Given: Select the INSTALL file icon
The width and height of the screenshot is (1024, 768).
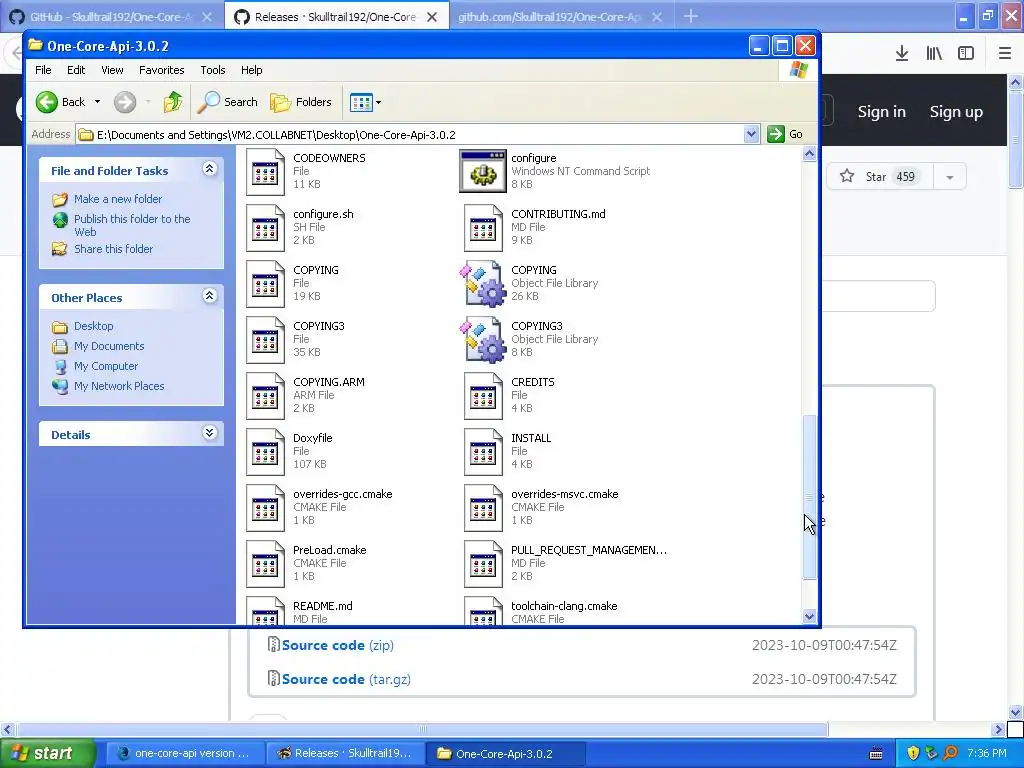Looking at the screenshot, I should (x=483, y=451).
